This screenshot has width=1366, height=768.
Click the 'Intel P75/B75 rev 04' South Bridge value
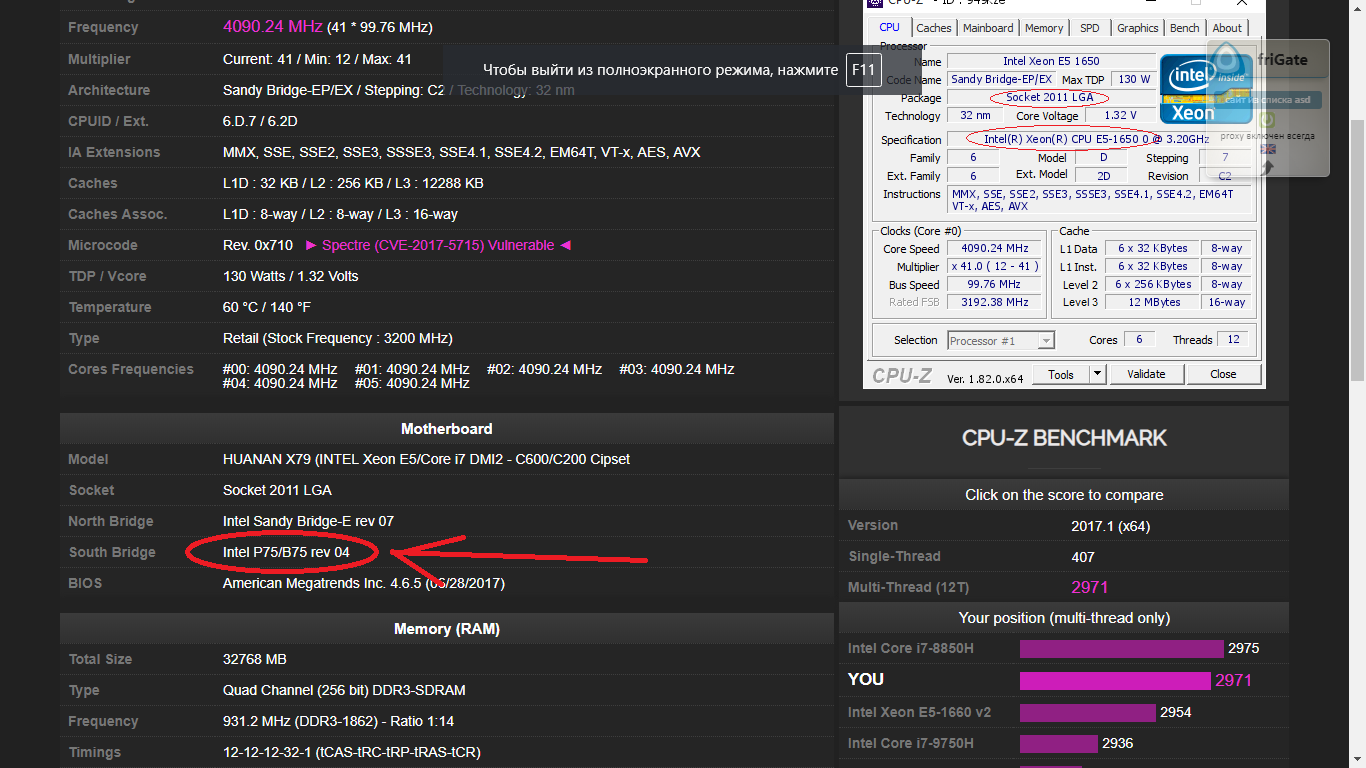[x=286, y=552]
